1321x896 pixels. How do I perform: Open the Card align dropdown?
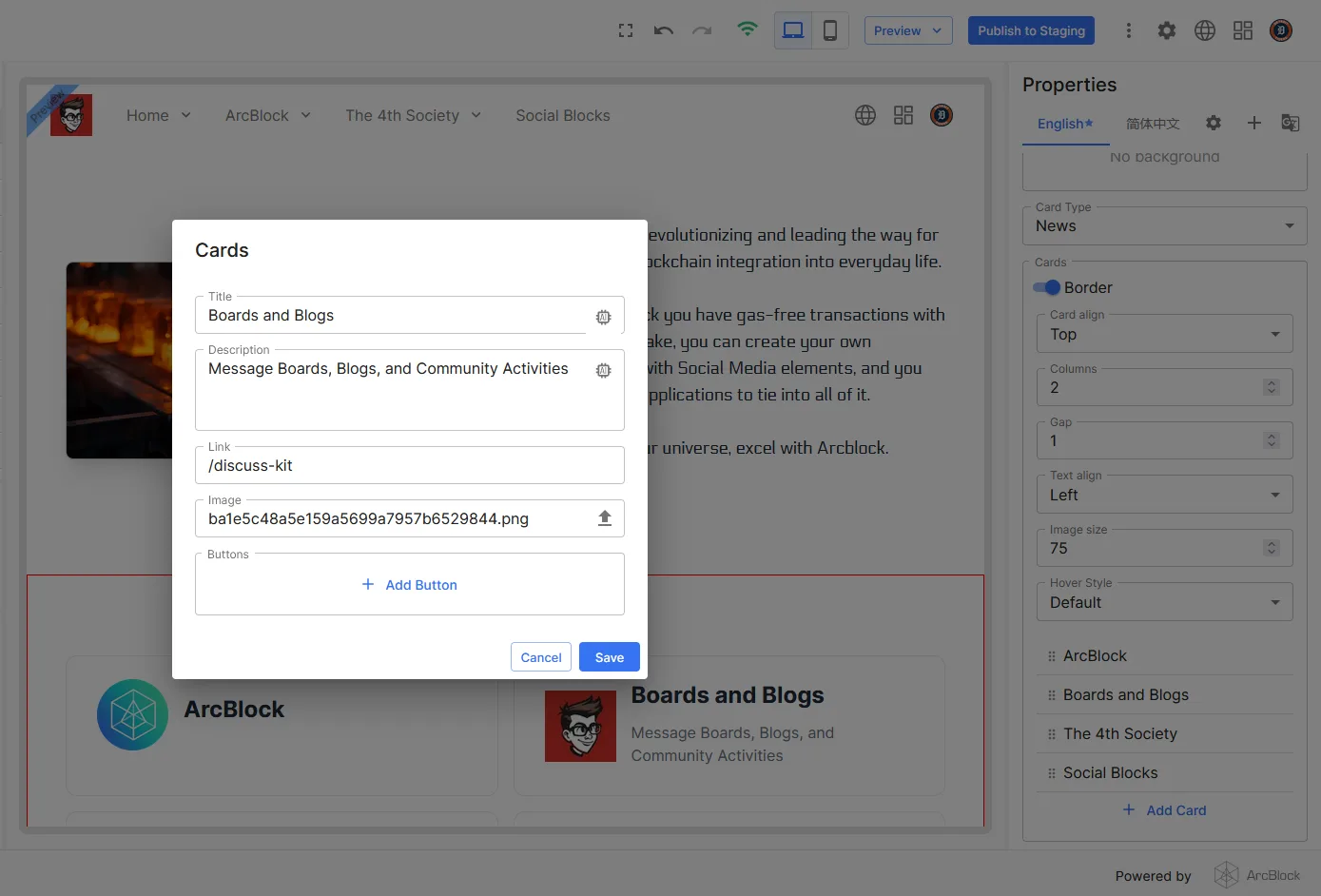pyautogui.click(x=1165, y=335)
